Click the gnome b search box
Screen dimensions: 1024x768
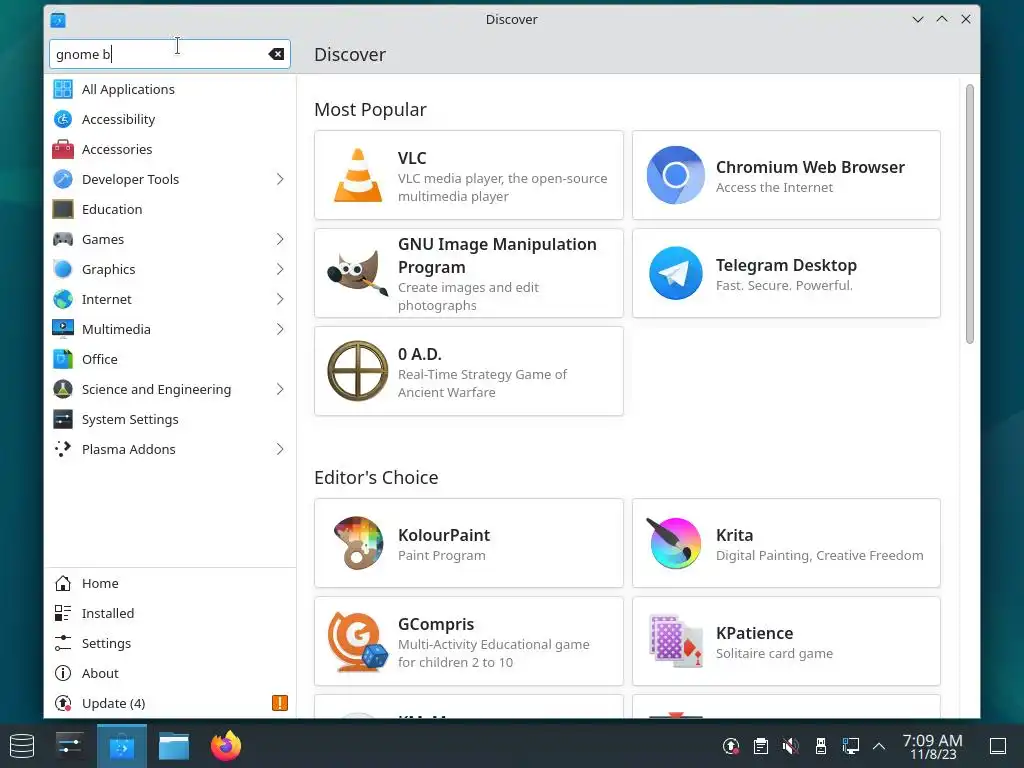coord(169,54)
